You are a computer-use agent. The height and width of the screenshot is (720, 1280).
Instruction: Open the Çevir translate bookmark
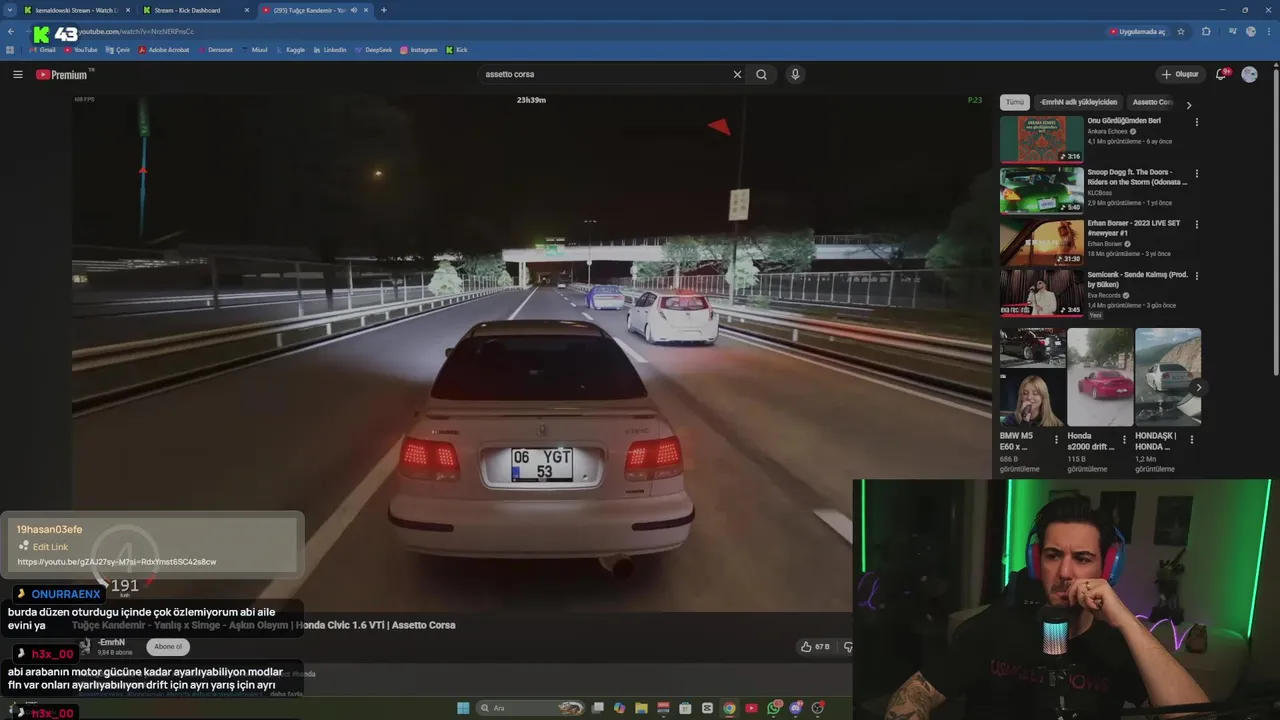(x=118, y=49)
